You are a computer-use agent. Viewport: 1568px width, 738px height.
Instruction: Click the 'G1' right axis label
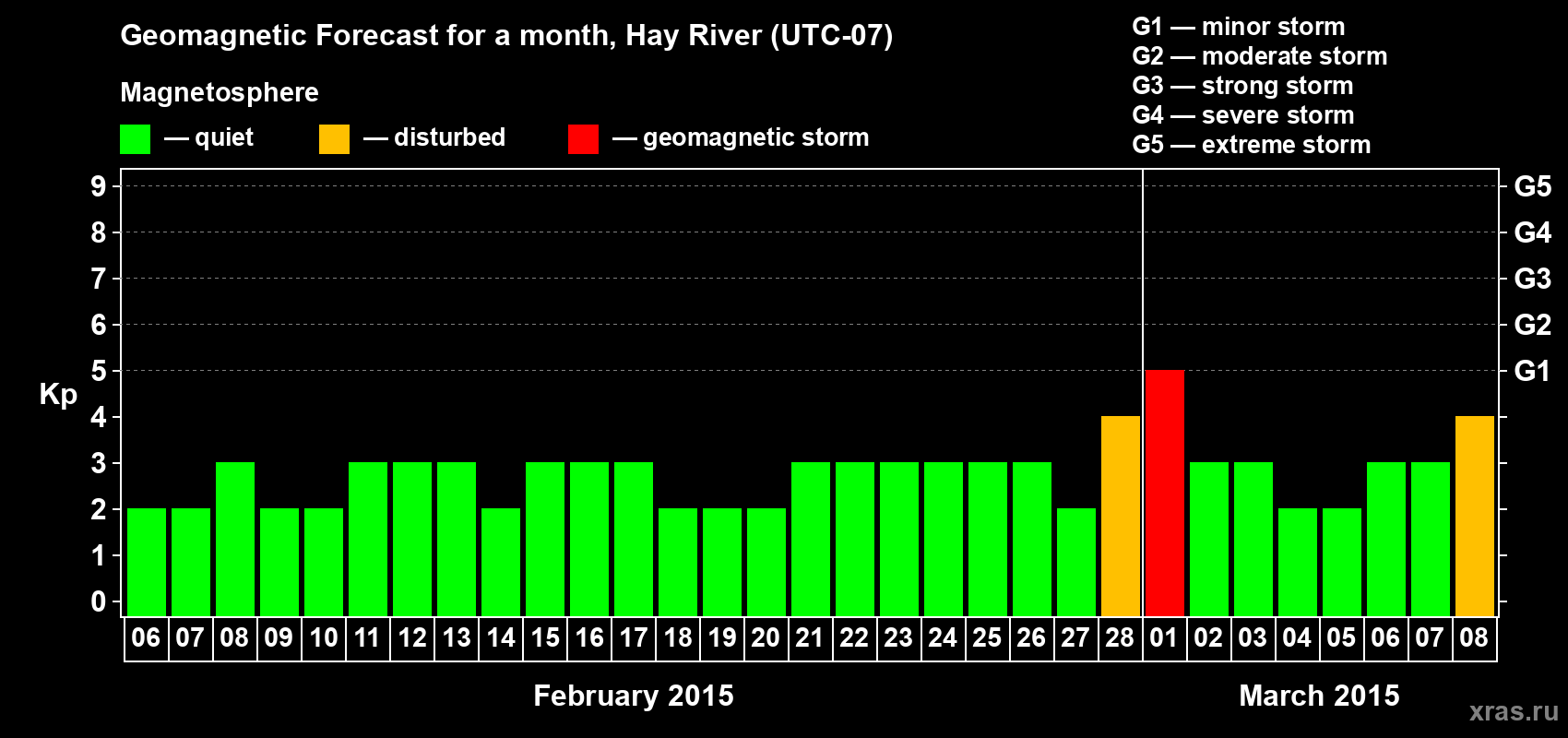(x=1532, y=371)
